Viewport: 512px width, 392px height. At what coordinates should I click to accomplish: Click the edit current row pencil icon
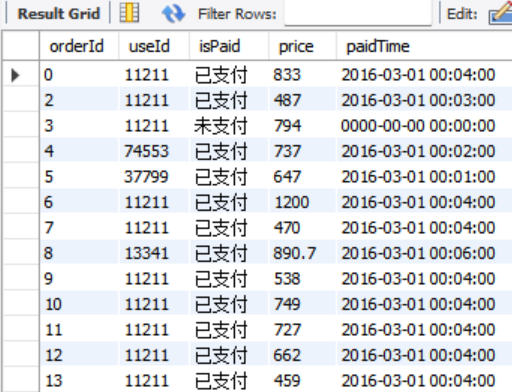point(500,13)
